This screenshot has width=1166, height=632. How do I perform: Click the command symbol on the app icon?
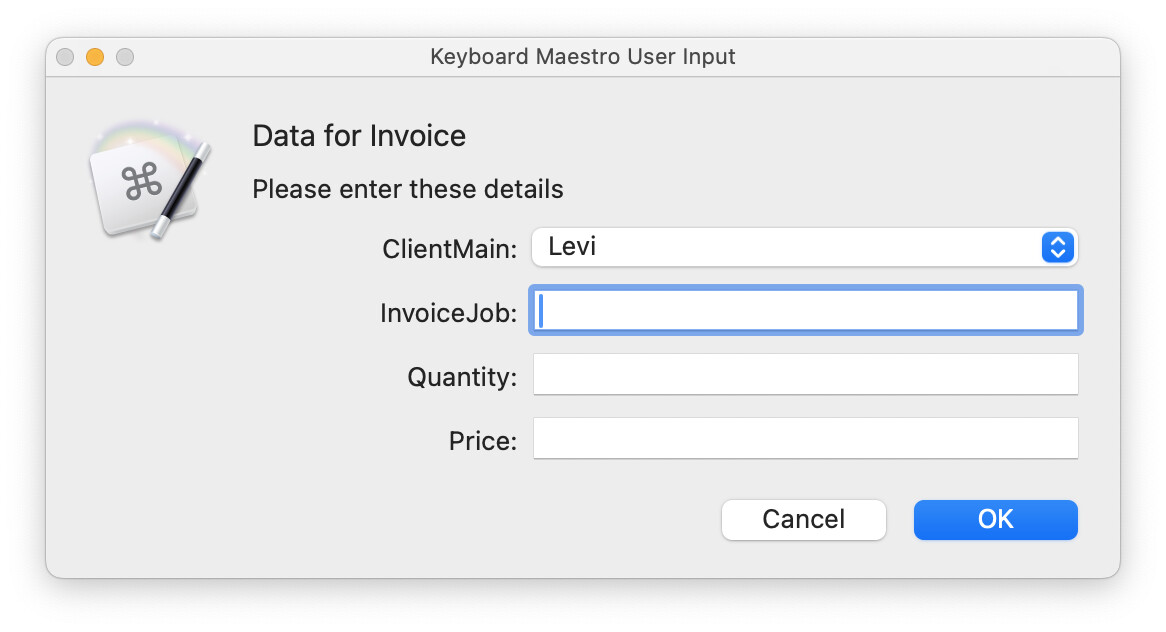coord(141,184)
